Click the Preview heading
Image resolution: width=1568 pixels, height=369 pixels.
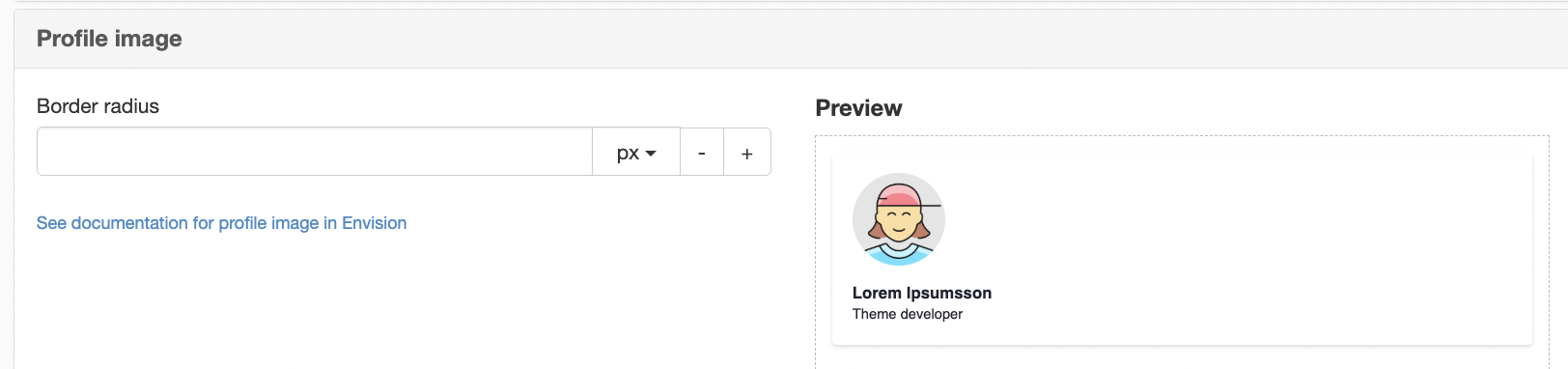point(858,108)
